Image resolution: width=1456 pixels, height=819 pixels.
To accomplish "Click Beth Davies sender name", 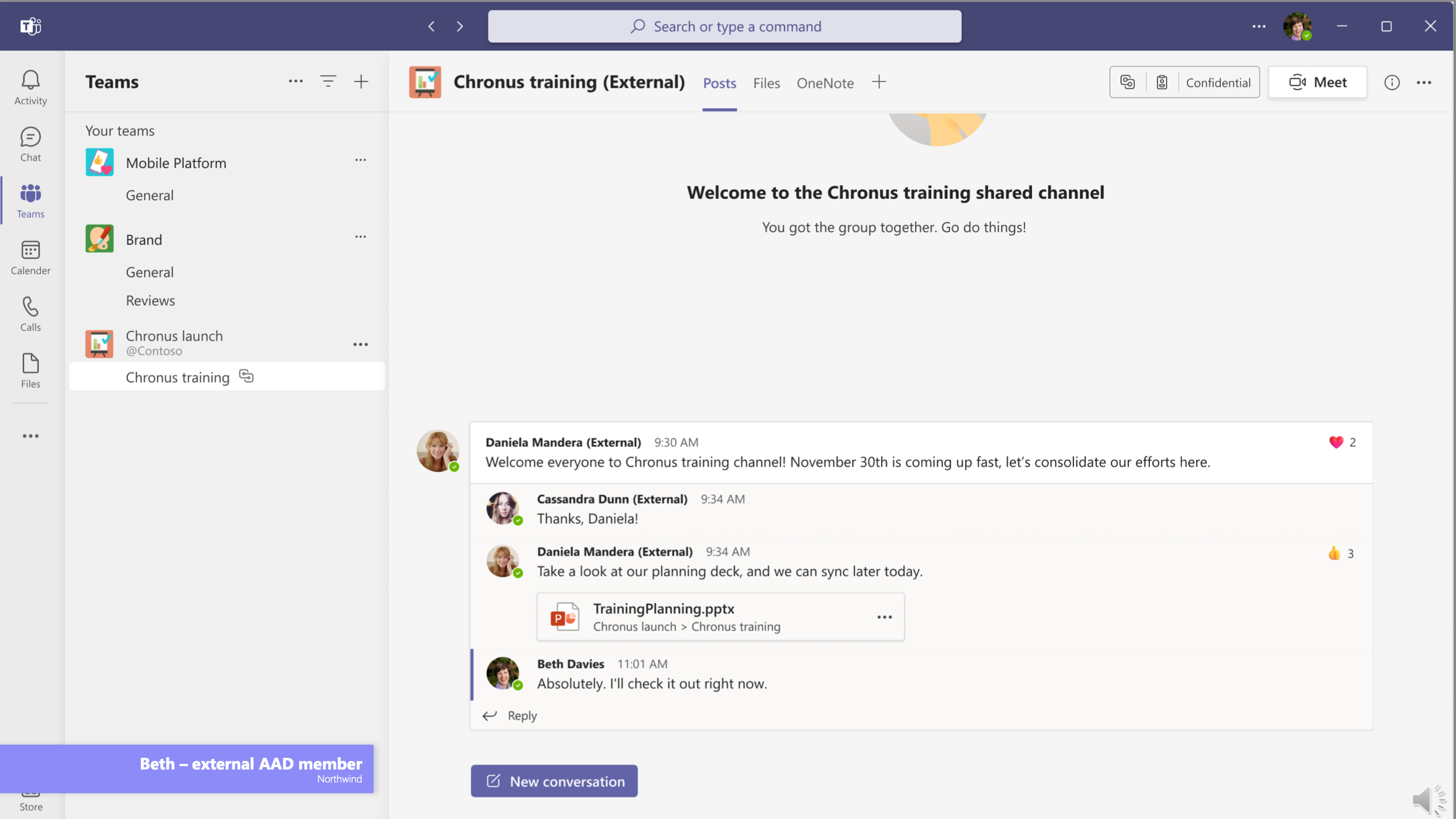I will click(570, 663).
